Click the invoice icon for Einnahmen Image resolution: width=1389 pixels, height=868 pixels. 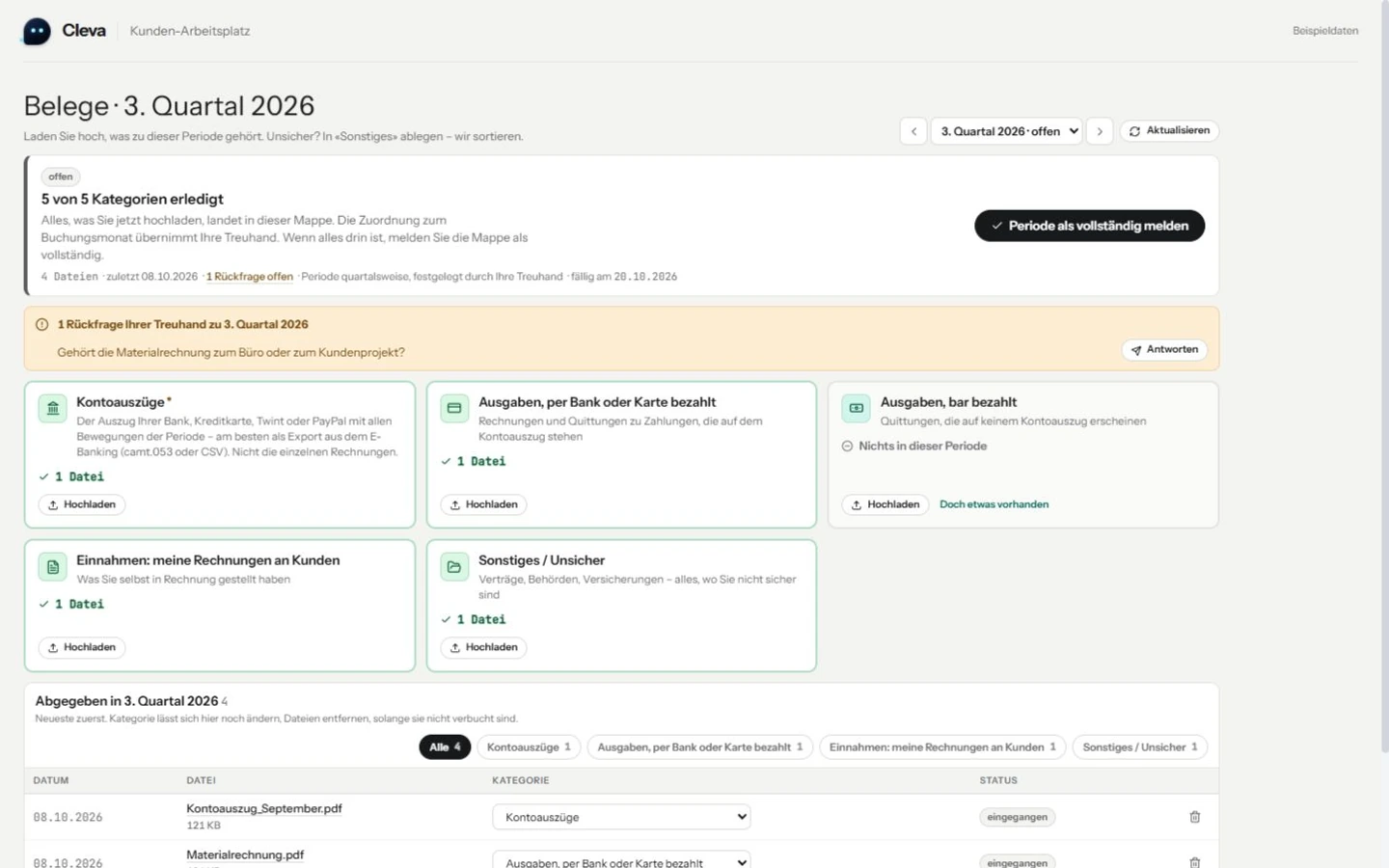click(x=53, y=566)
